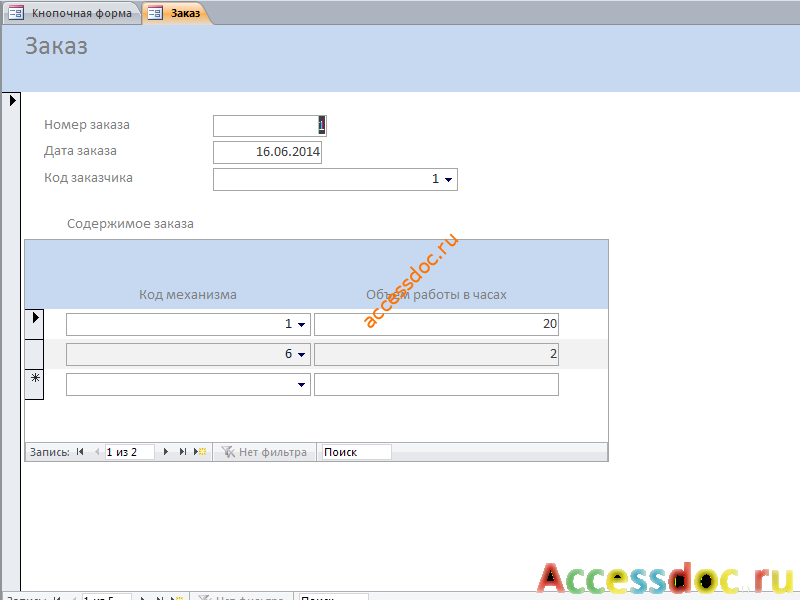Select the main form record selector arrow

point(13,100)
